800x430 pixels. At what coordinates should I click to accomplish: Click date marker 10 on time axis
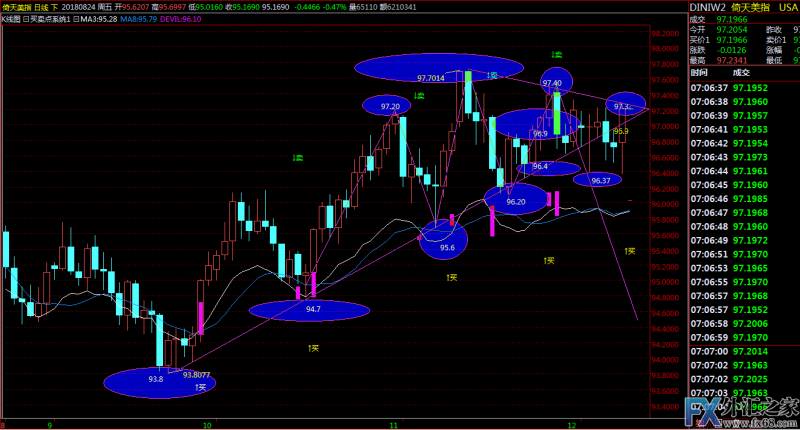point(207,424)
